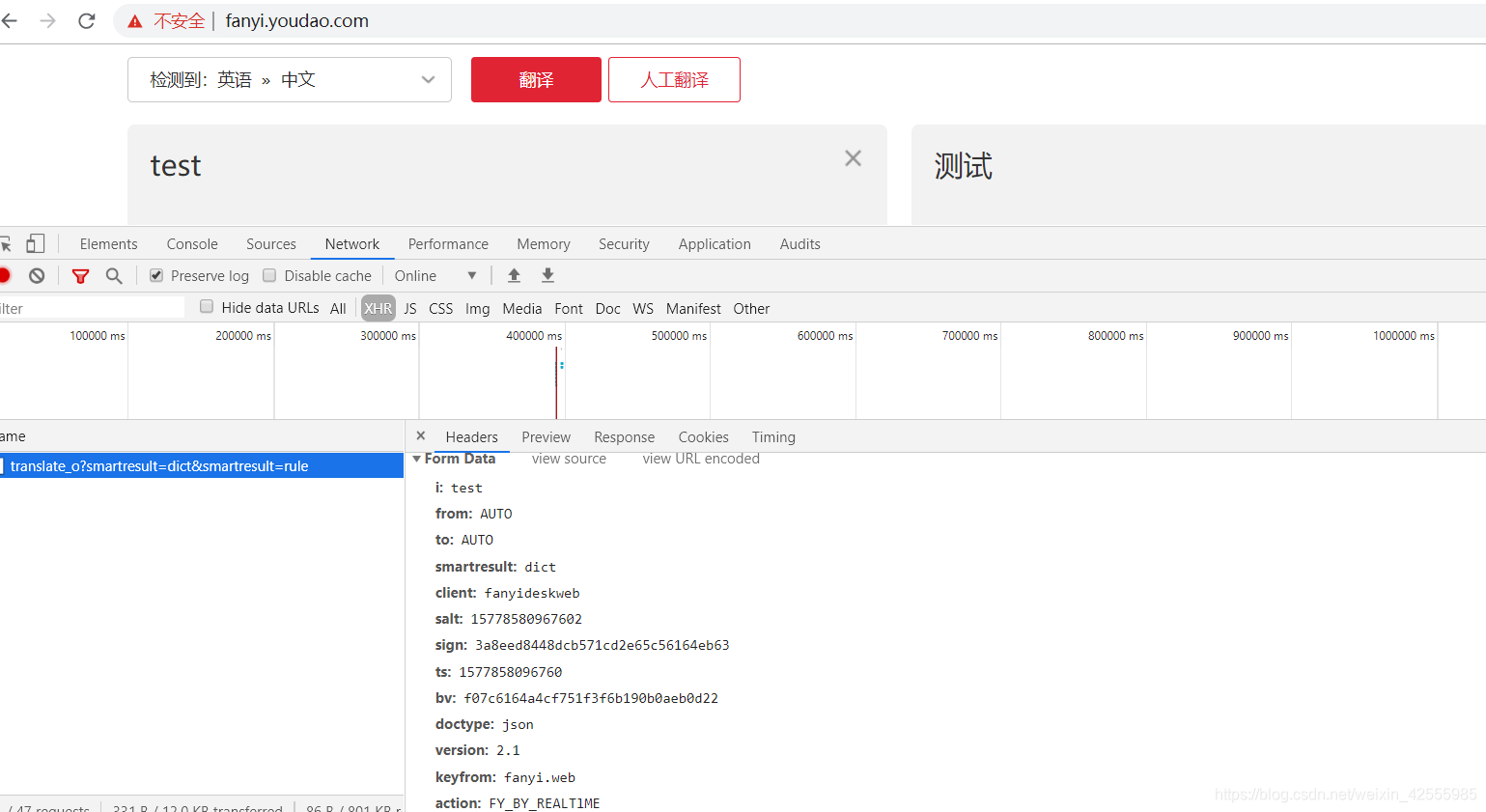The width and height of the screenshot is (1486, 812).
Task: Enable the Disable cache checkbox
Action: [x=270, y=276]
